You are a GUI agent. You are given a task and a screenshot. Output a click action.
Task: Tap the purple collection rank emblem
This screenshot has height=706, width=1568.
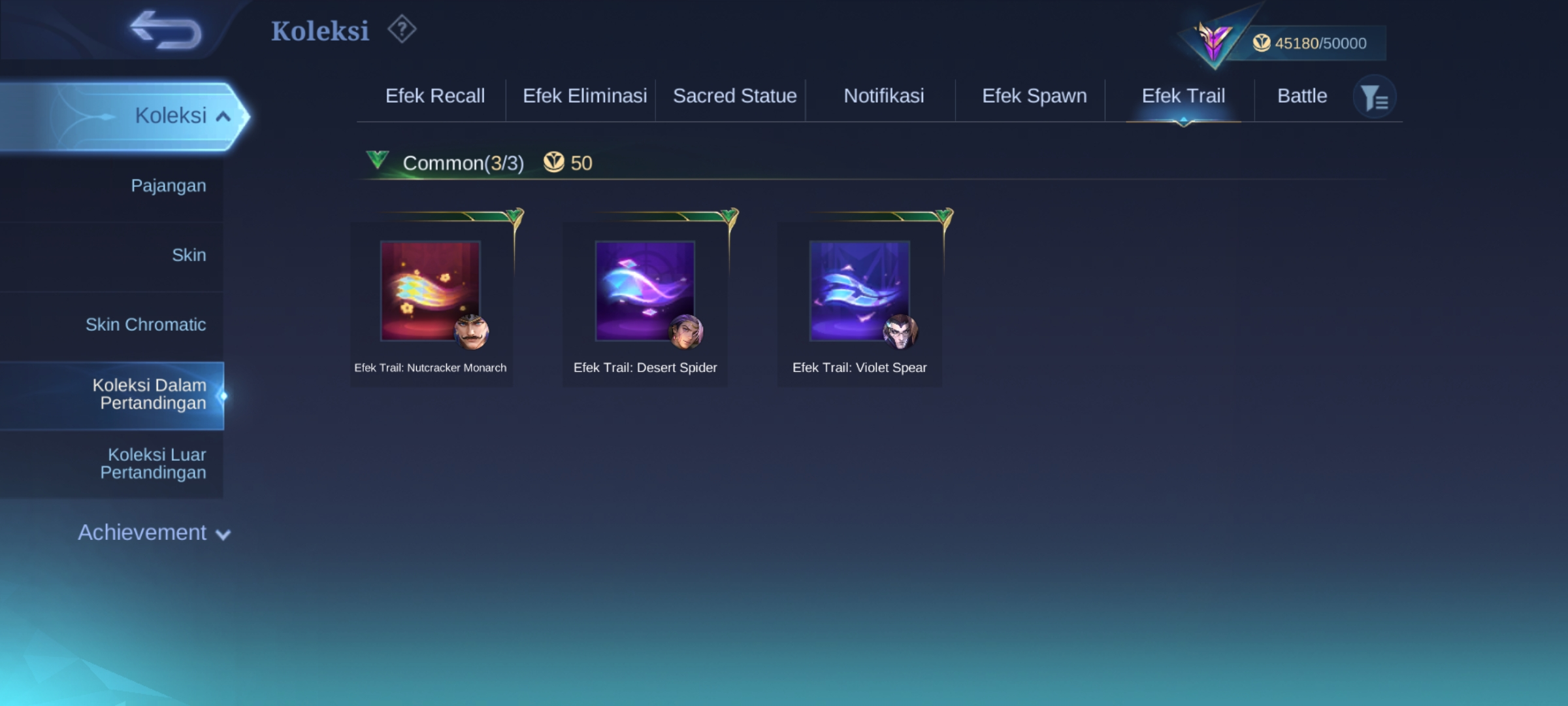pyautogui.click(x=1213, y=41)
